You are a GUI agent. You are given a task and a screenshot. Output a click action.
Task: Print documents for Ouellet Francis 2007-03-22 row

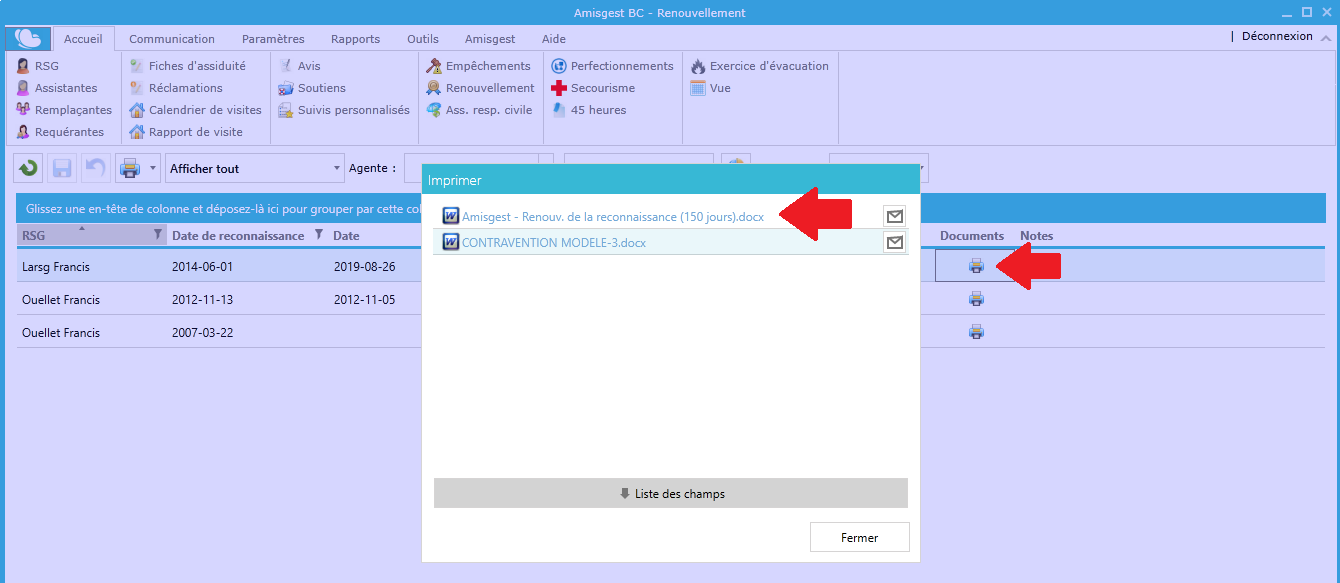(x=977, y=332)
